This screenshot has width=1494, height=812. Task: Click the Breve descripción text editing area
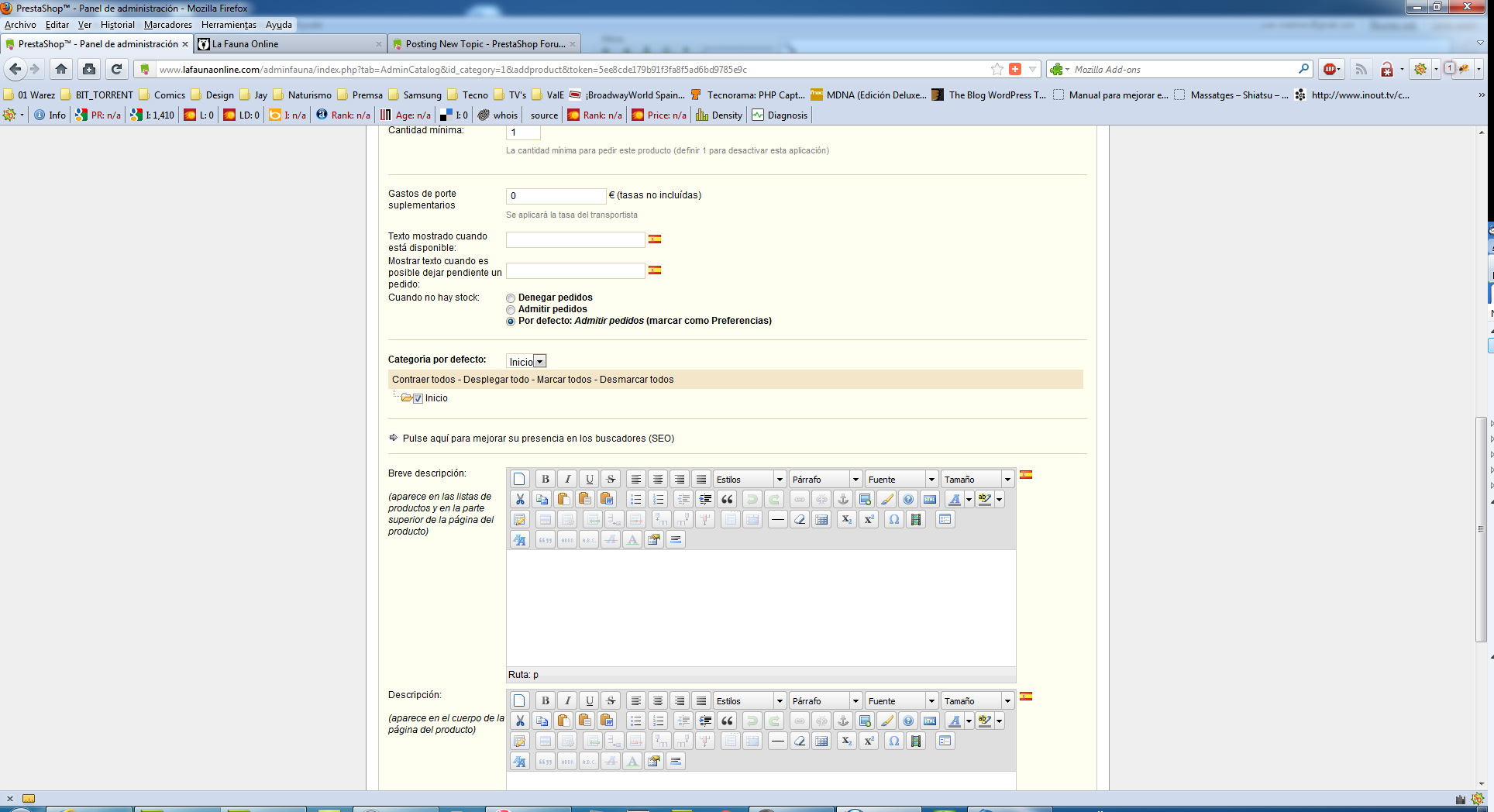click(x=761, y=608)
